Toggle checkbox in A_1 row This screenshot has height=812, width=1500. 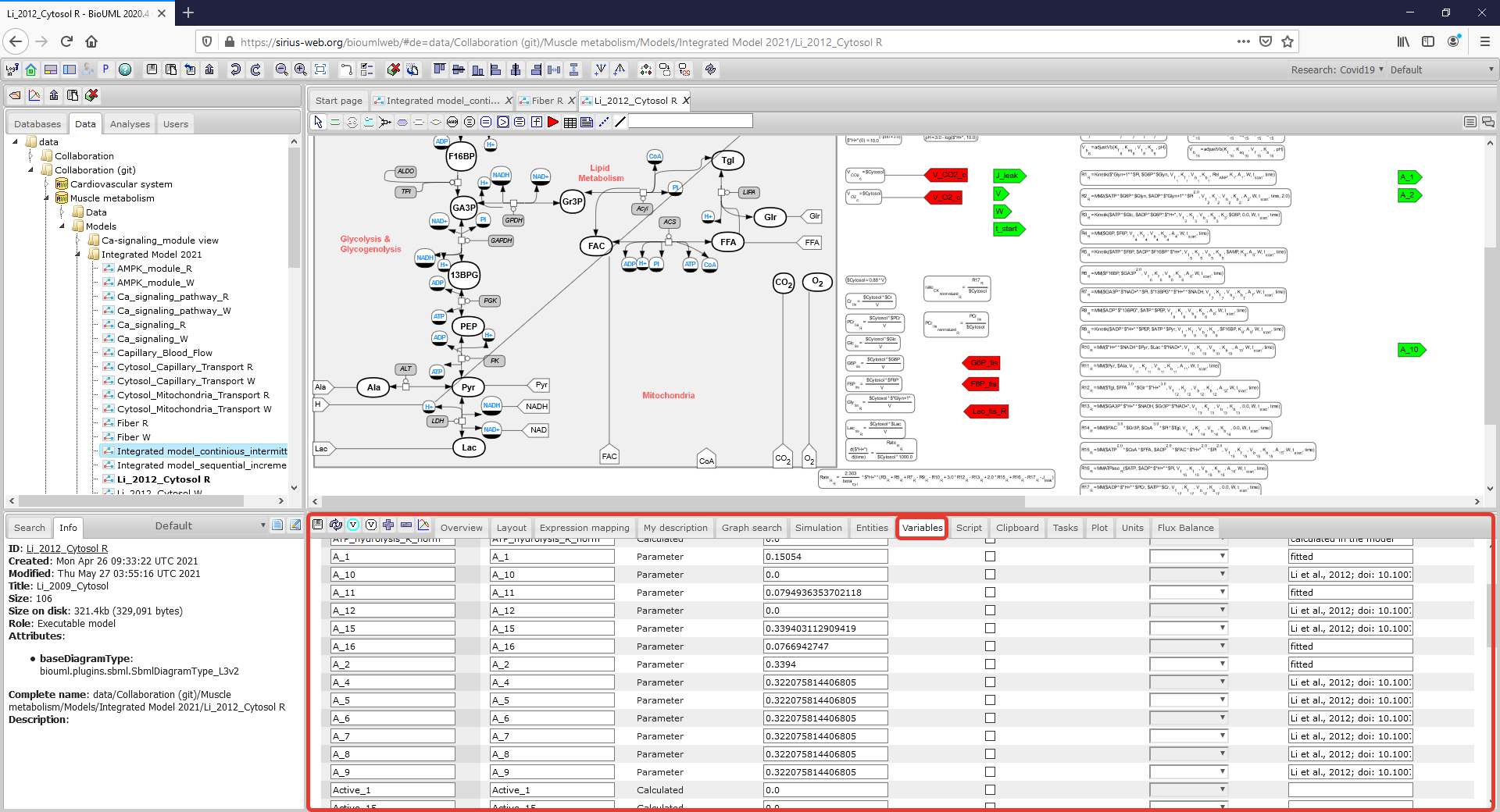point(990,557)
